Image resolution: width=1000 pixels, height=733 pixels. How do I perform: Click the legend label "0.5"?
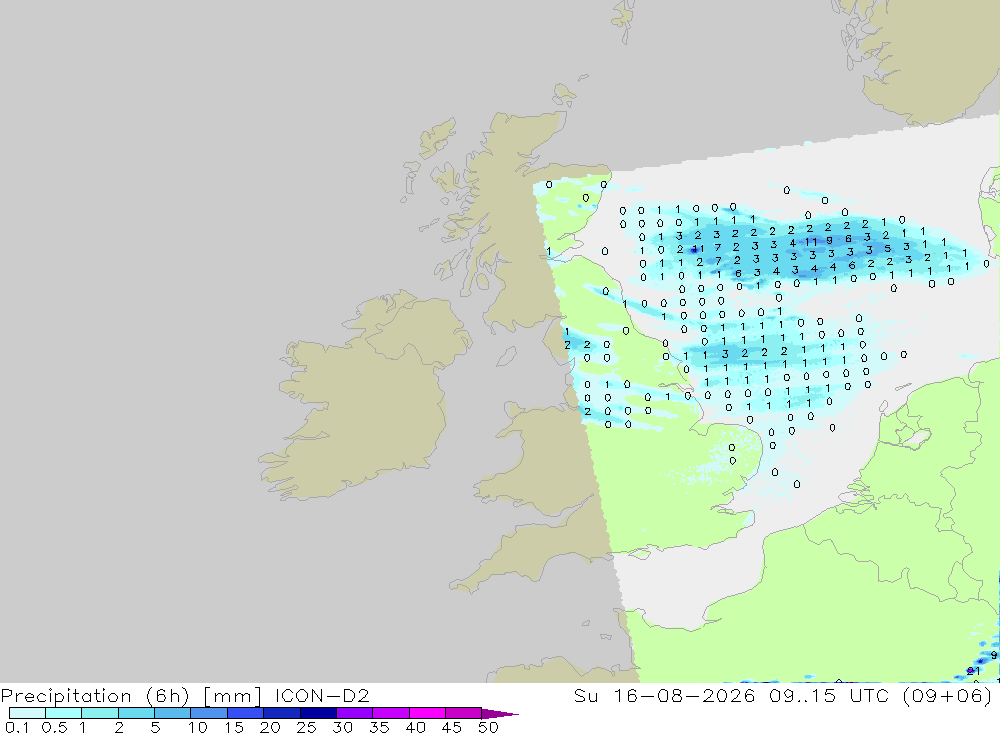54,727
